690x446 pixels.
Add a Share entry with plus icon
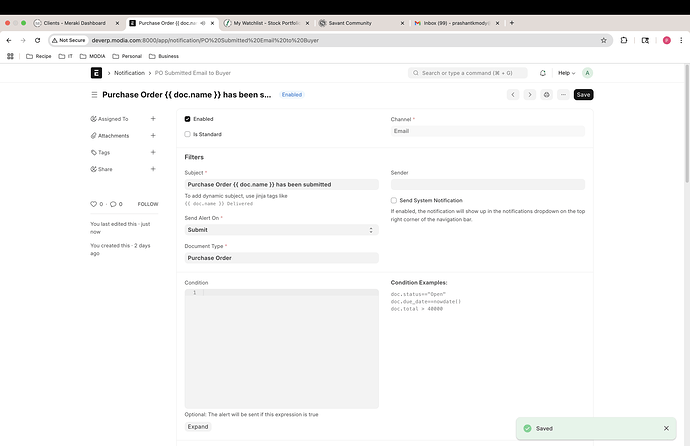click(153, 169)
